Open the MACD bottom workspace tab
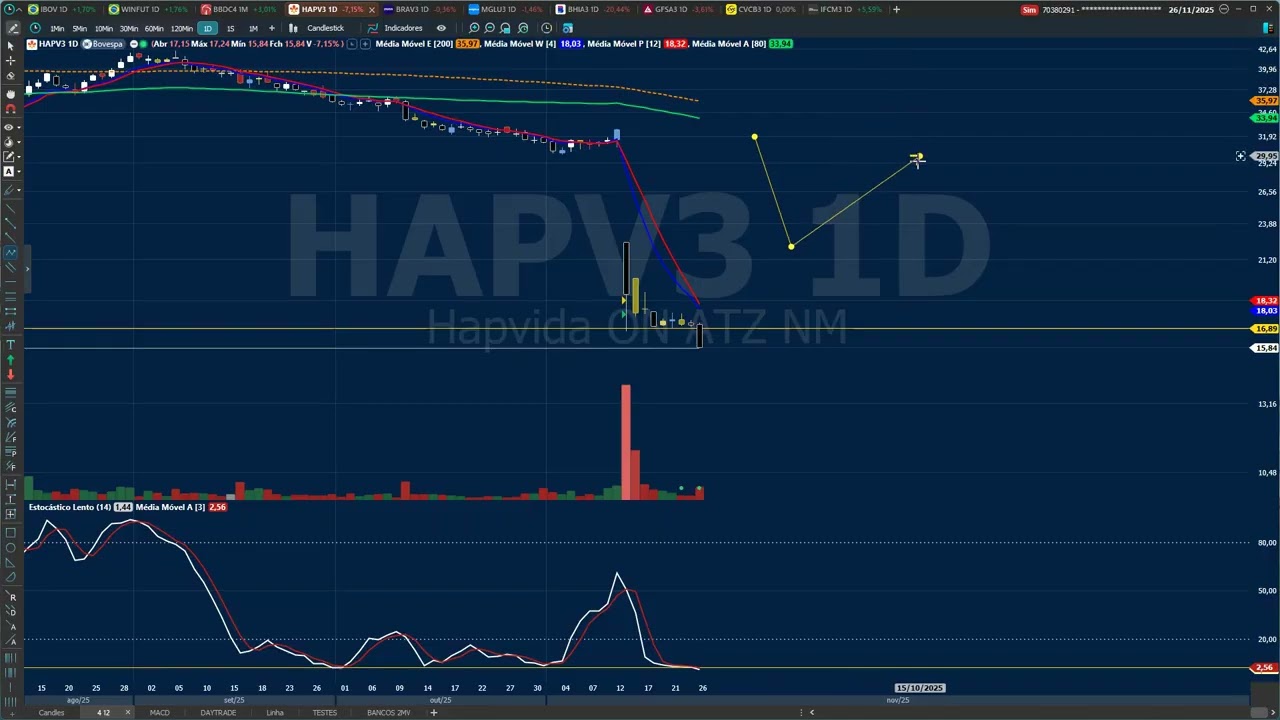 click(x=159, y=712)
